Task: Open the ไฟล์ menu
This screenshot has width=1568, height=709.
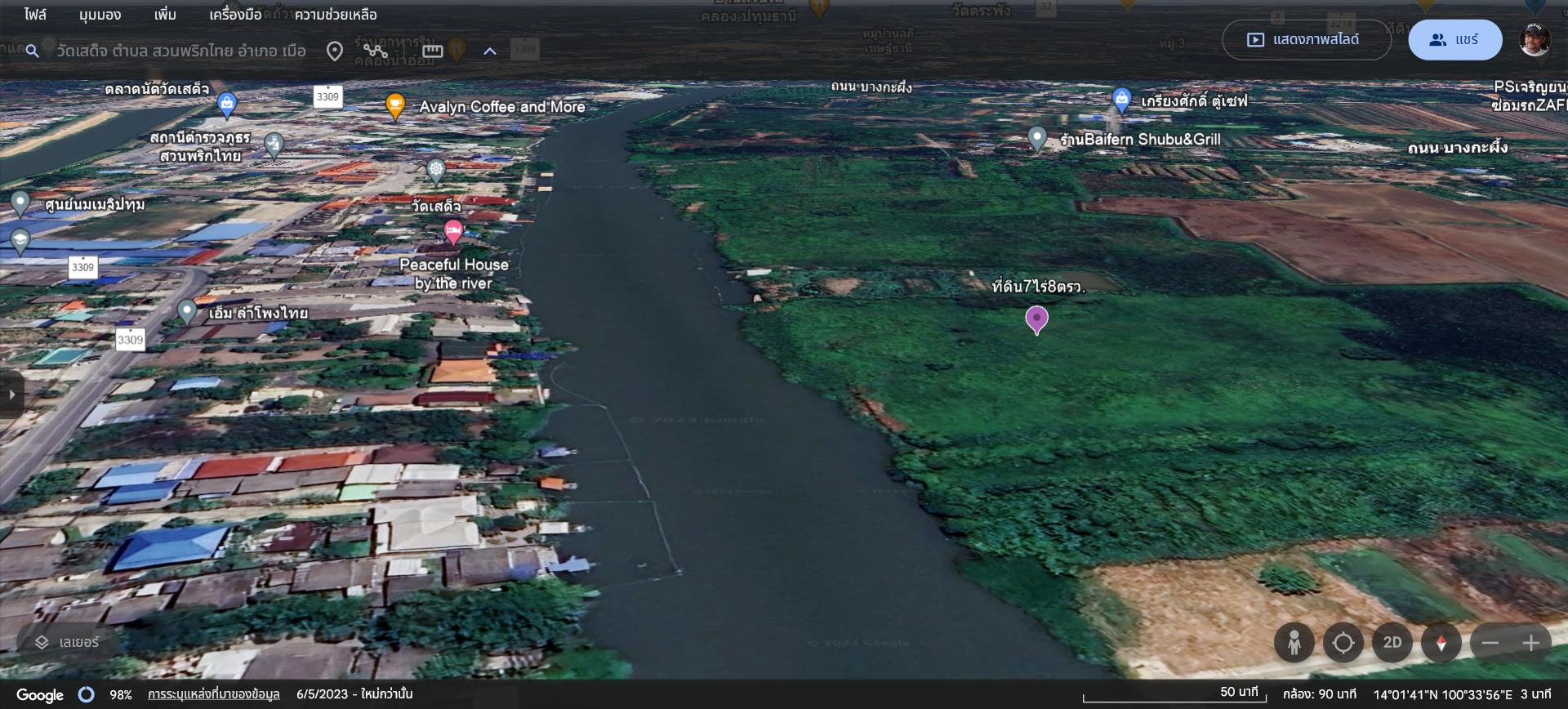Action: [x=35, y=15]
